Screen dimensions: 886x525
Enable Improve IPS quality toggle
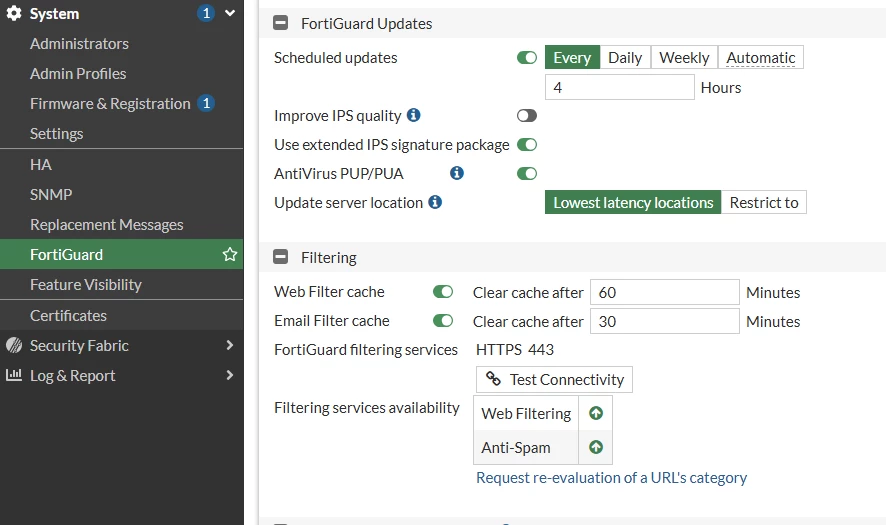pos(527,116)
